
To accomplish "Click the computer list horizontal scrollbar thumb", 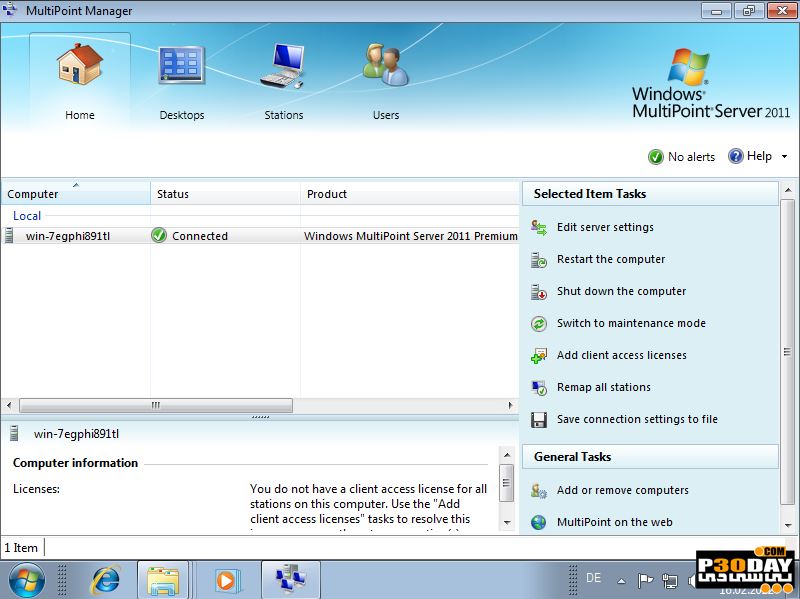I will pyautogui.click(x=156, y=405).
